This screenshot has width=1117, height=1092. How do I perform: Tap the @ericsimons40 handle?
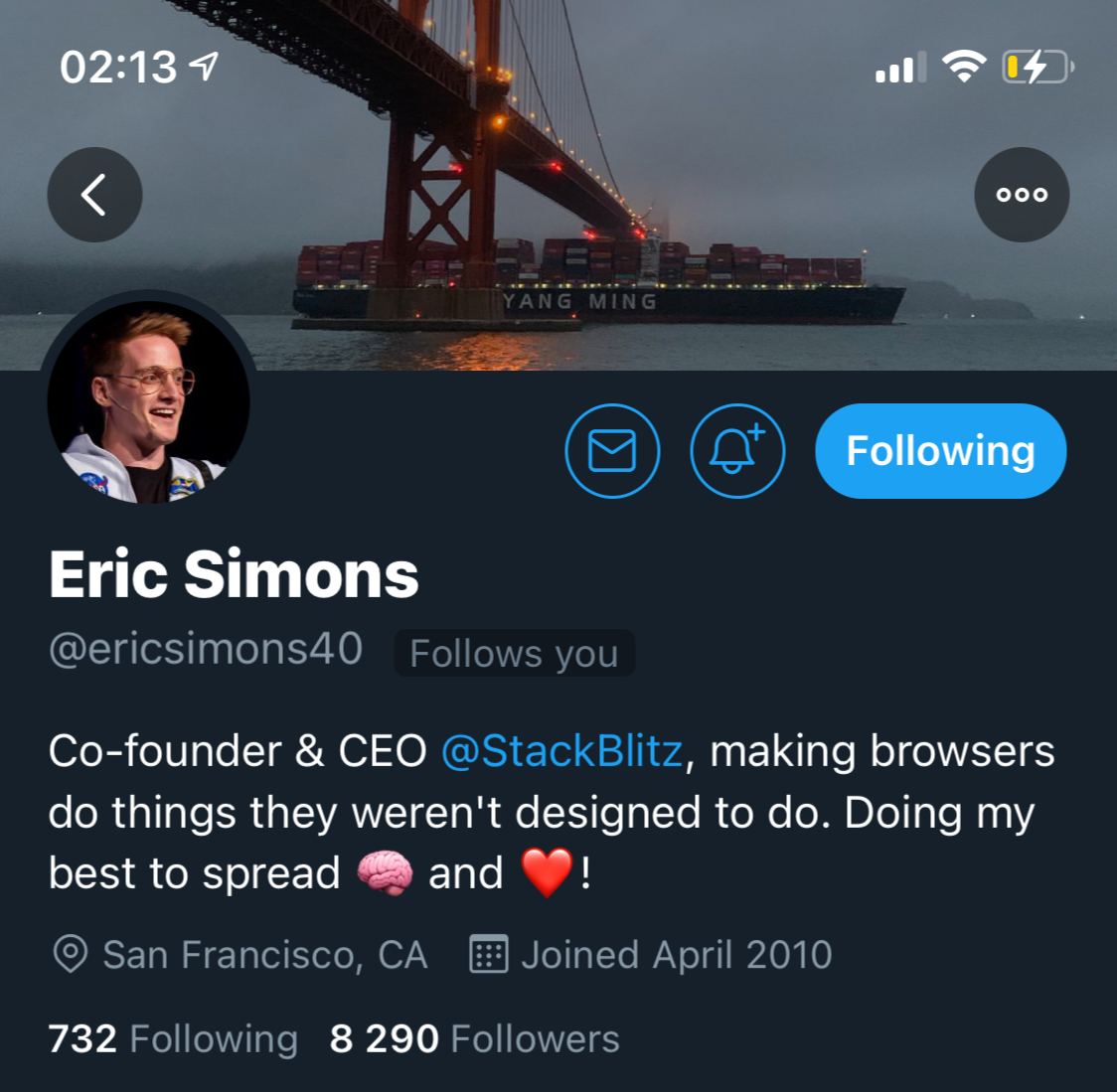(206, 649)
